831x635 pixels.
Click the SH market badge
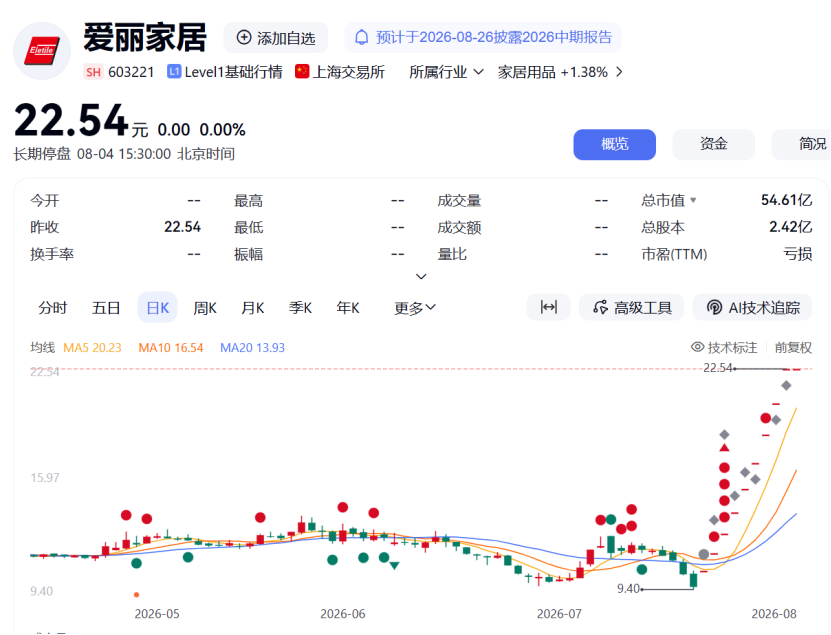click(x=93, y=72)
